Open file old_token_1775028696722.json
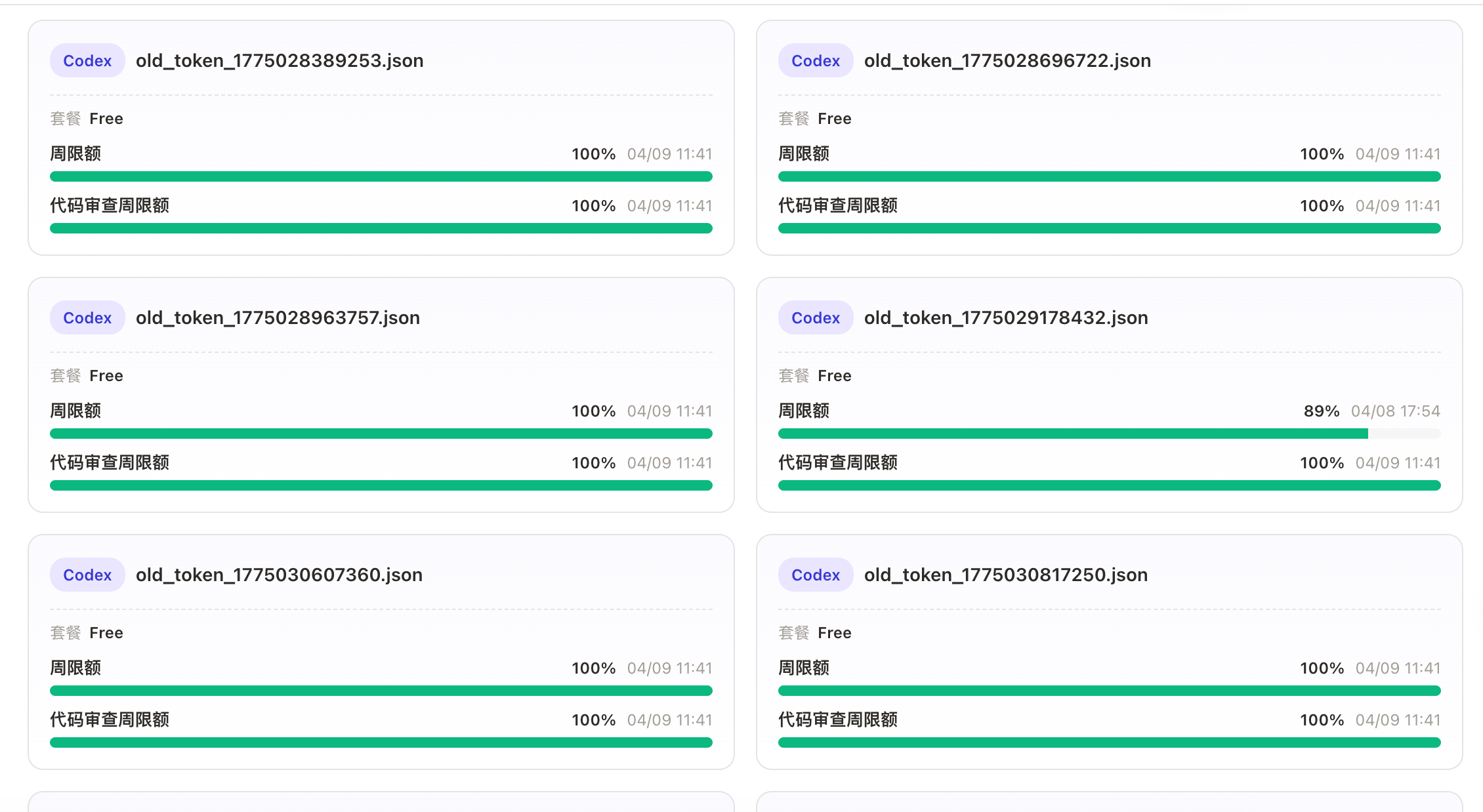 click(x=1007, y=61)
